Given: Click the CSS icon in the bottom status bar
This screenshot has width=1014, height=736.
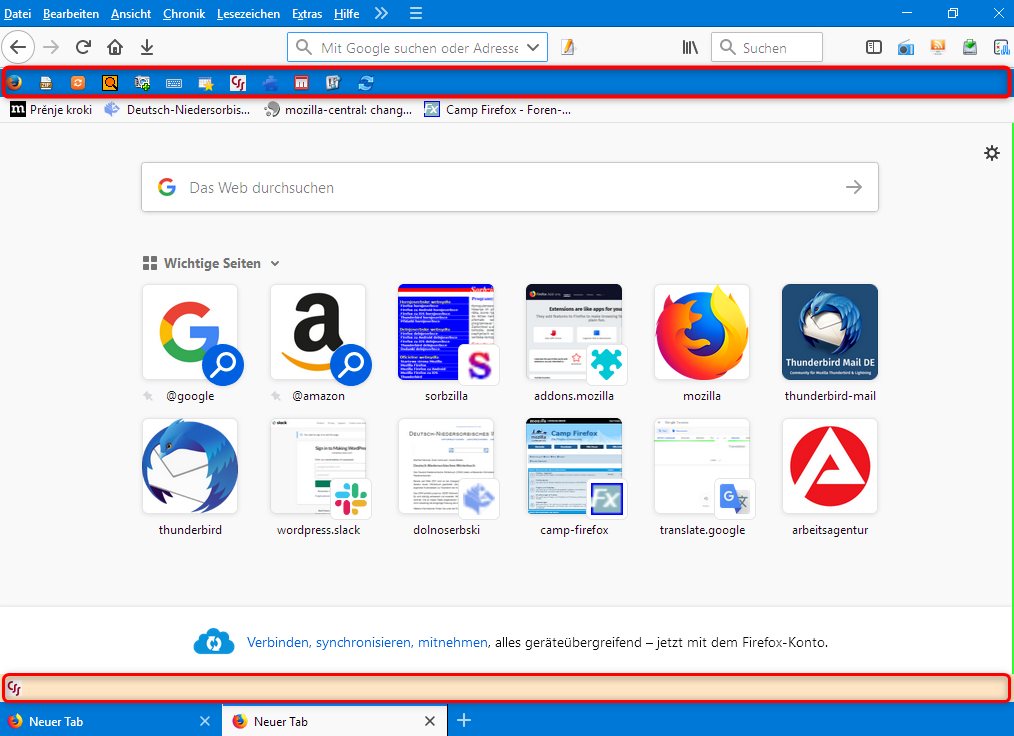Looking at the screenshot, I should click(x=14, y=688).
